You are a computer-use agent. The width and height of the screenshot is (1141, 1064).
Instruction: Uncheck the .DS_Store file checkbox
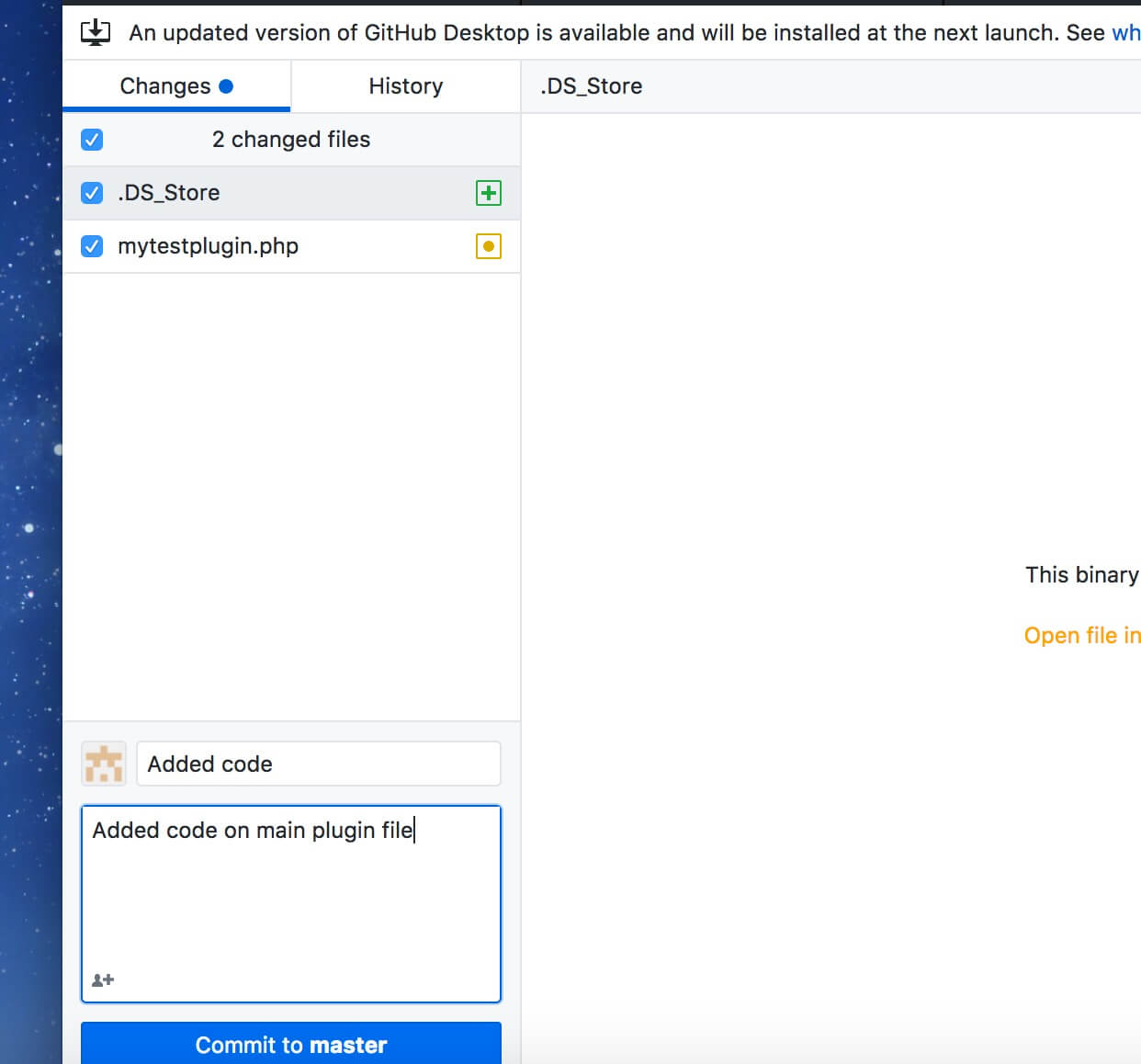(x=92, y=193)
